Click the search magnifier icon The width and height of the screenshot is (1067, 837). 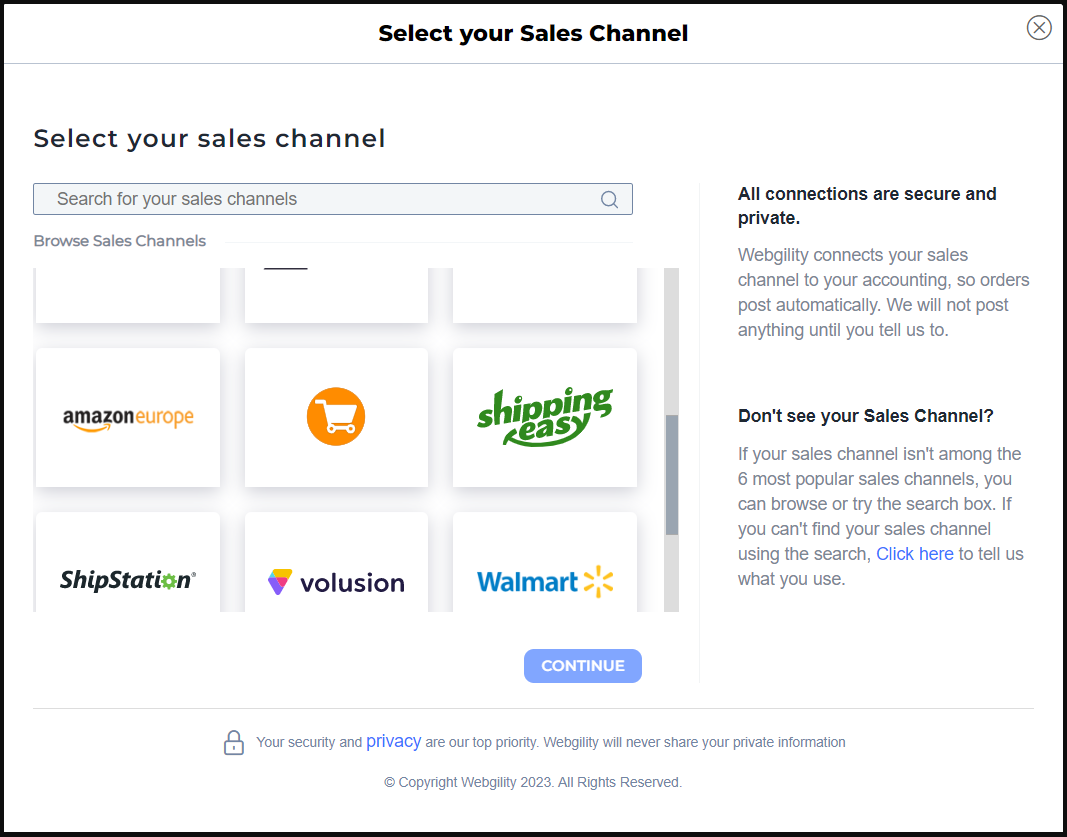tap(609, 199)
